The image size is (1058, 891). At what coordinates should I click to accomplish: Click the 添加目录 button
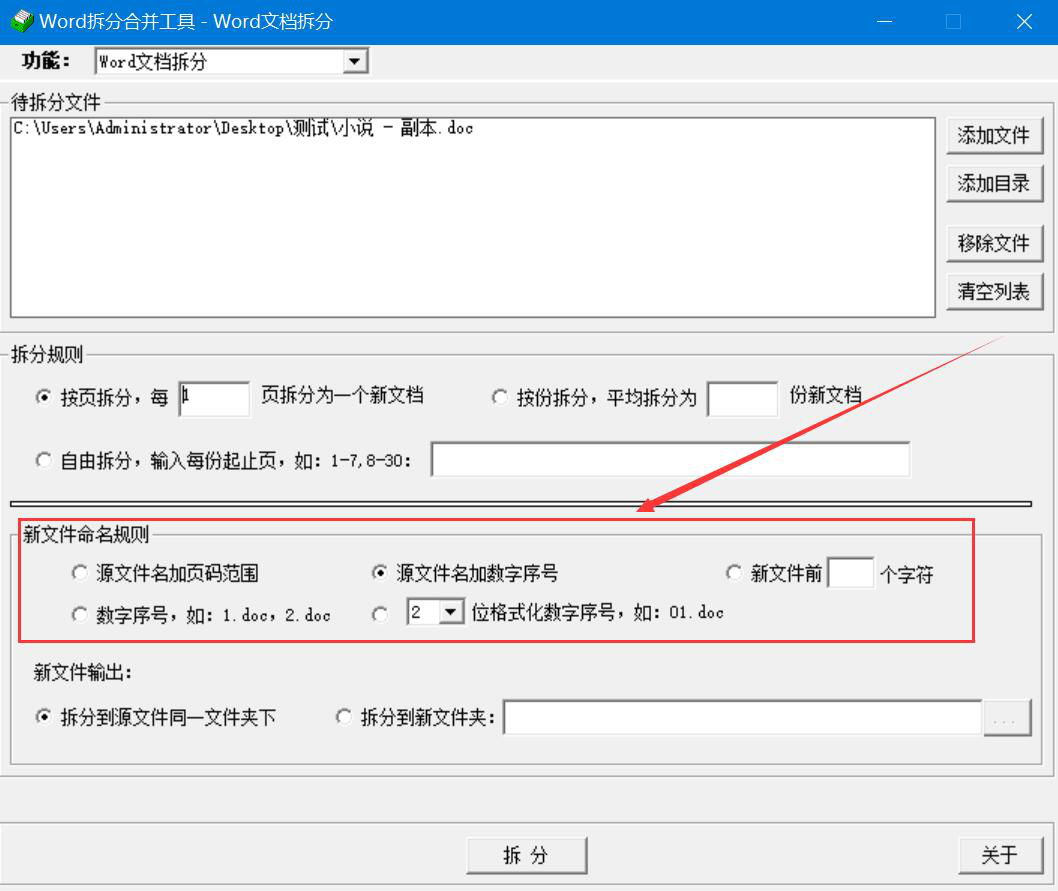994,183
